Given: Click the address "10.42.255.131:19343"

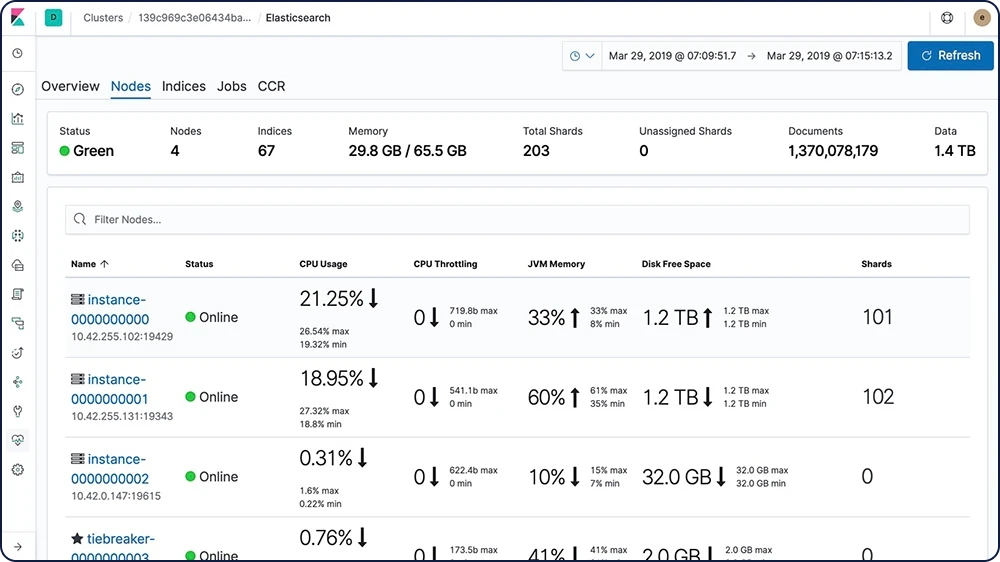Looking at the screenshot, I should [x=122, y=417].
